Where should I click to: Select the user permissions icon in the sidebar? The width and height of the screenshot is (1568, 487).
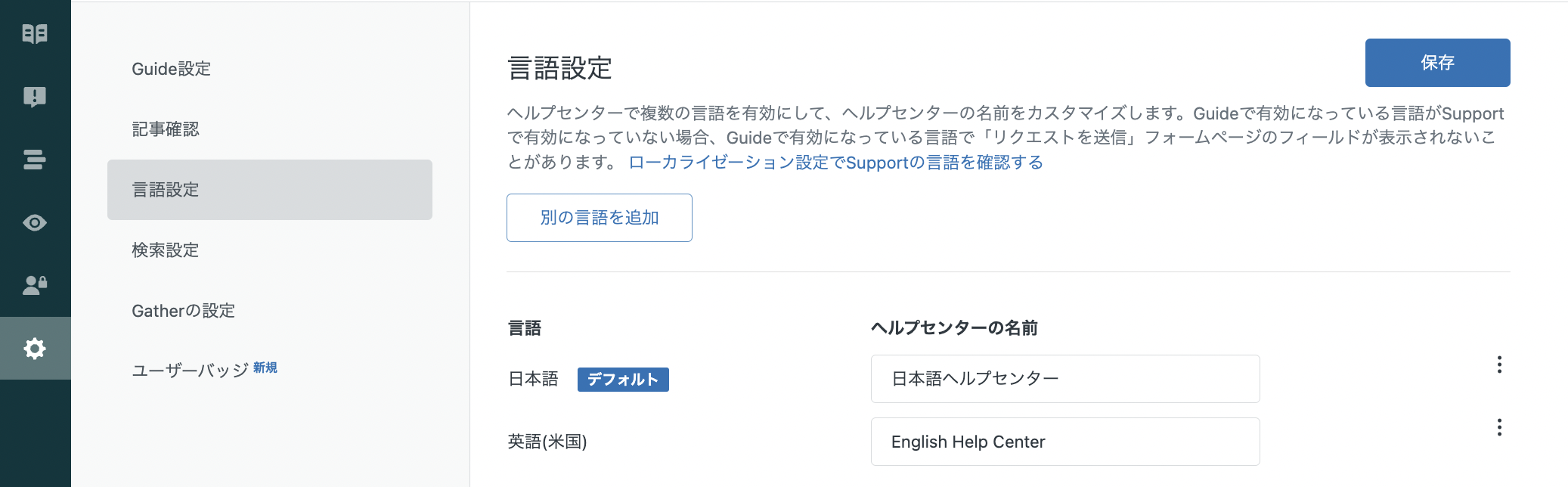point(36,286)
